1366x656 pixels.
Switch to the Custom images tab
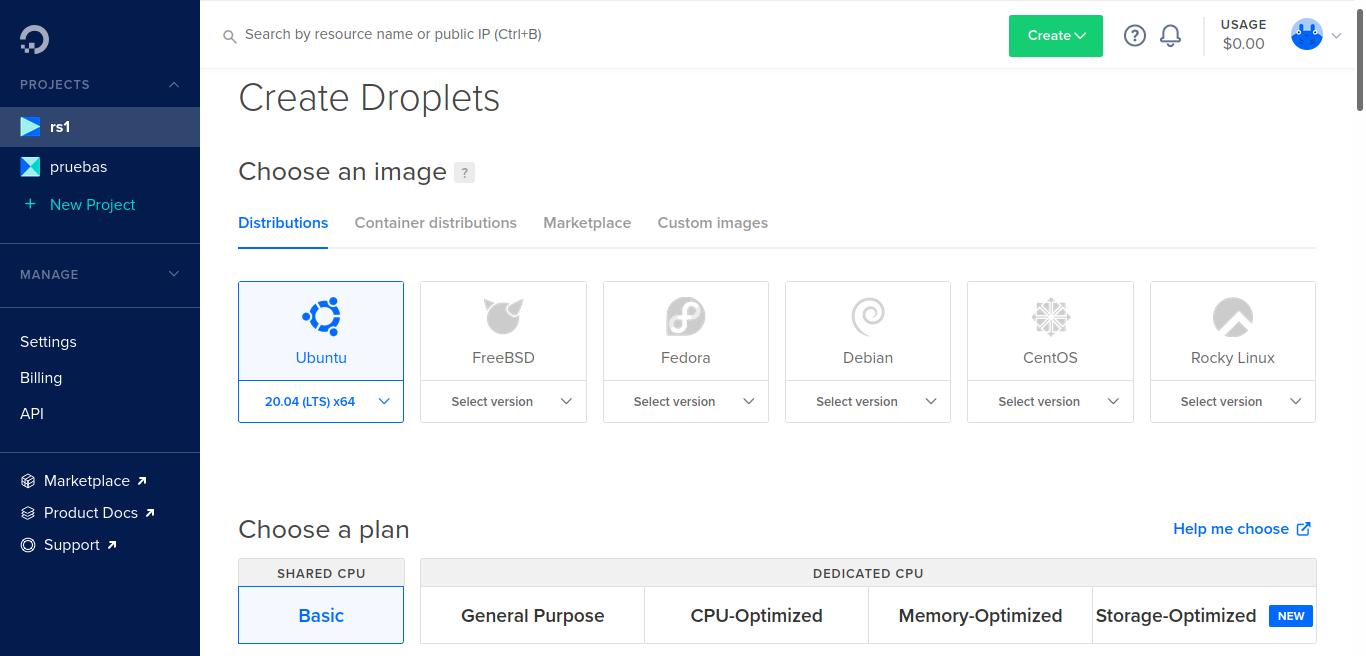coord(713,223)
